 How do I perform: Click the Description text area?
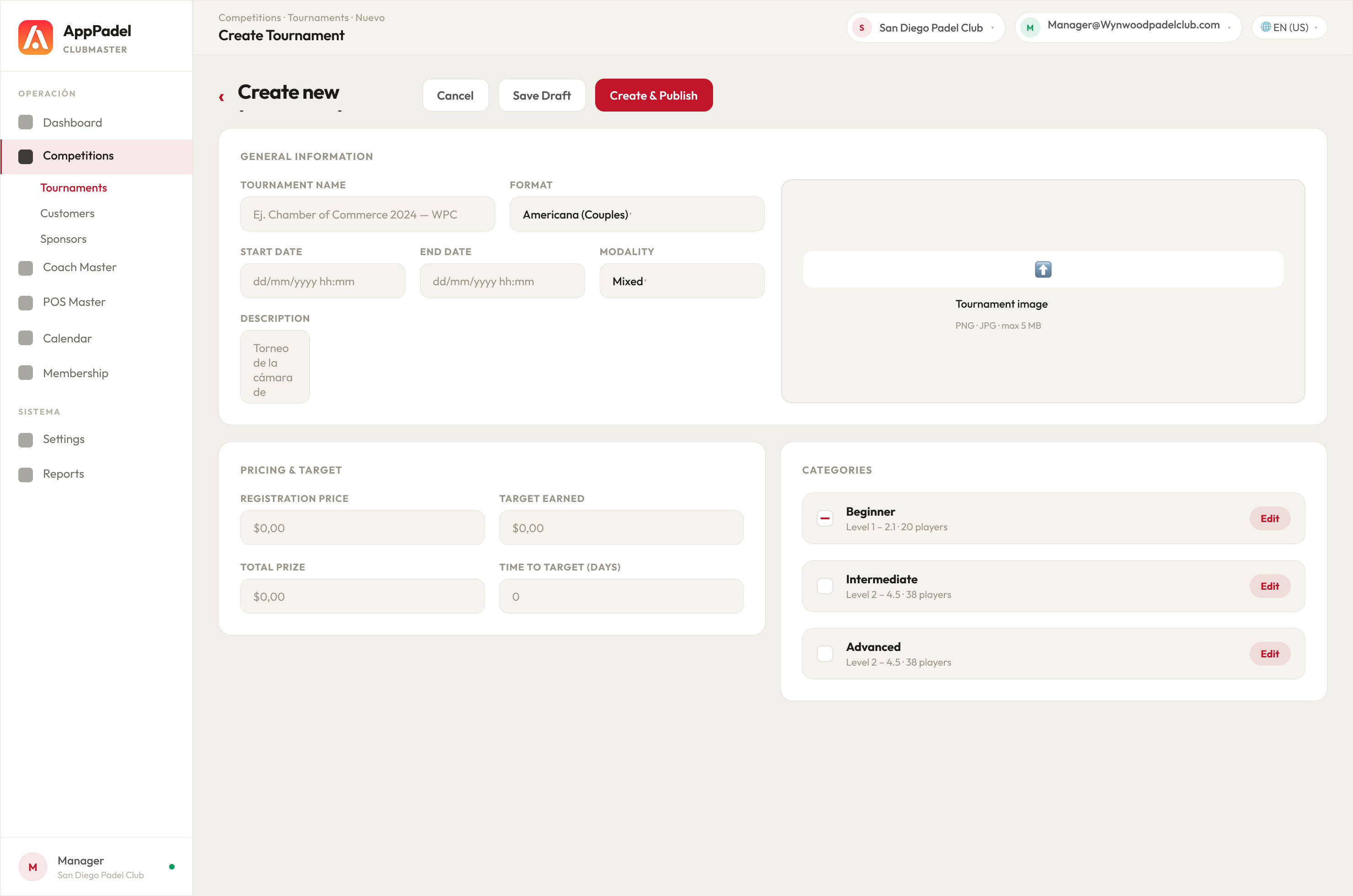pyautogui.click(x=275, y=367)
